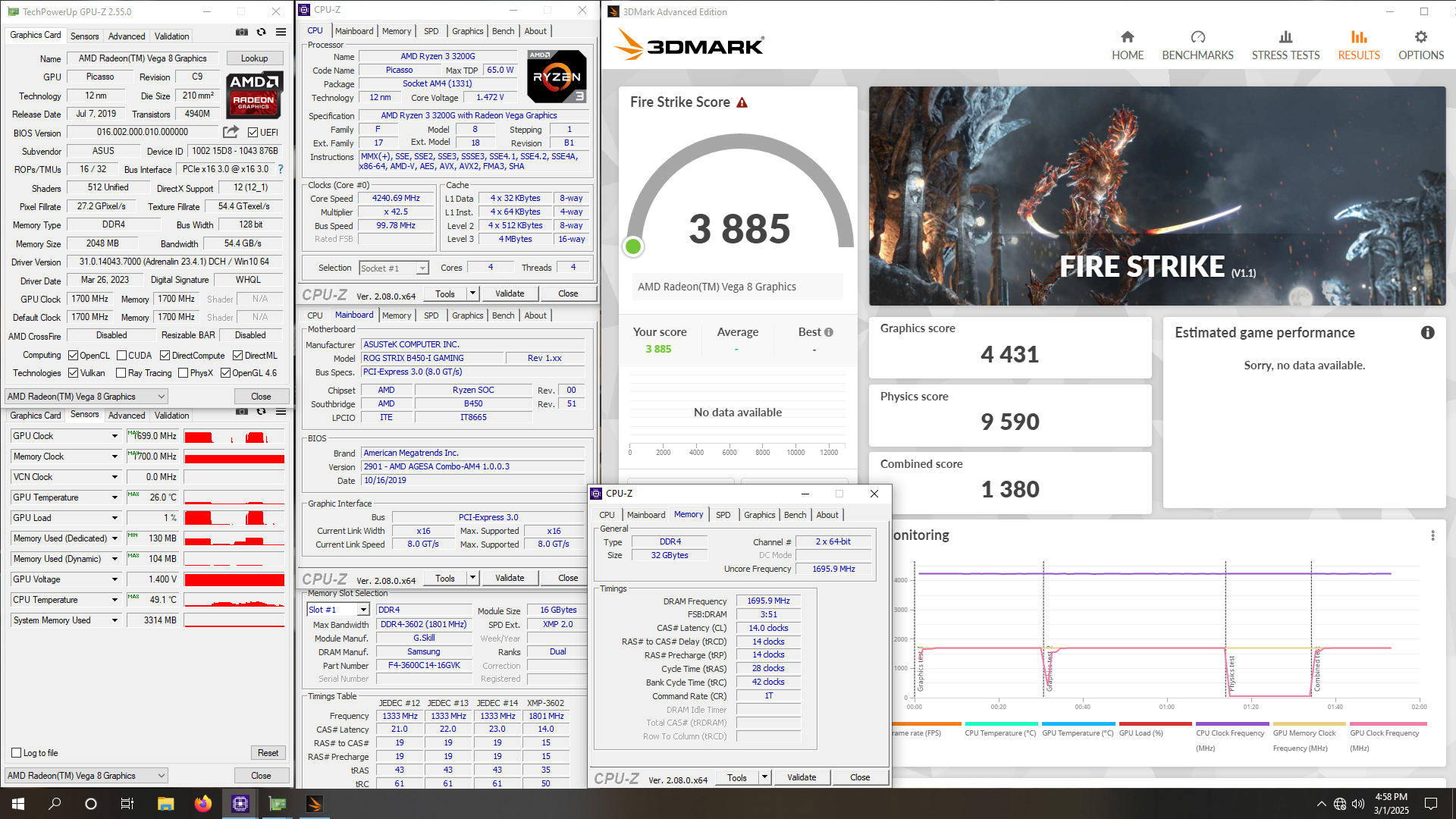Open the GPU Temperature sensor dropdown
1456x819 pixels.
point(115,497)
